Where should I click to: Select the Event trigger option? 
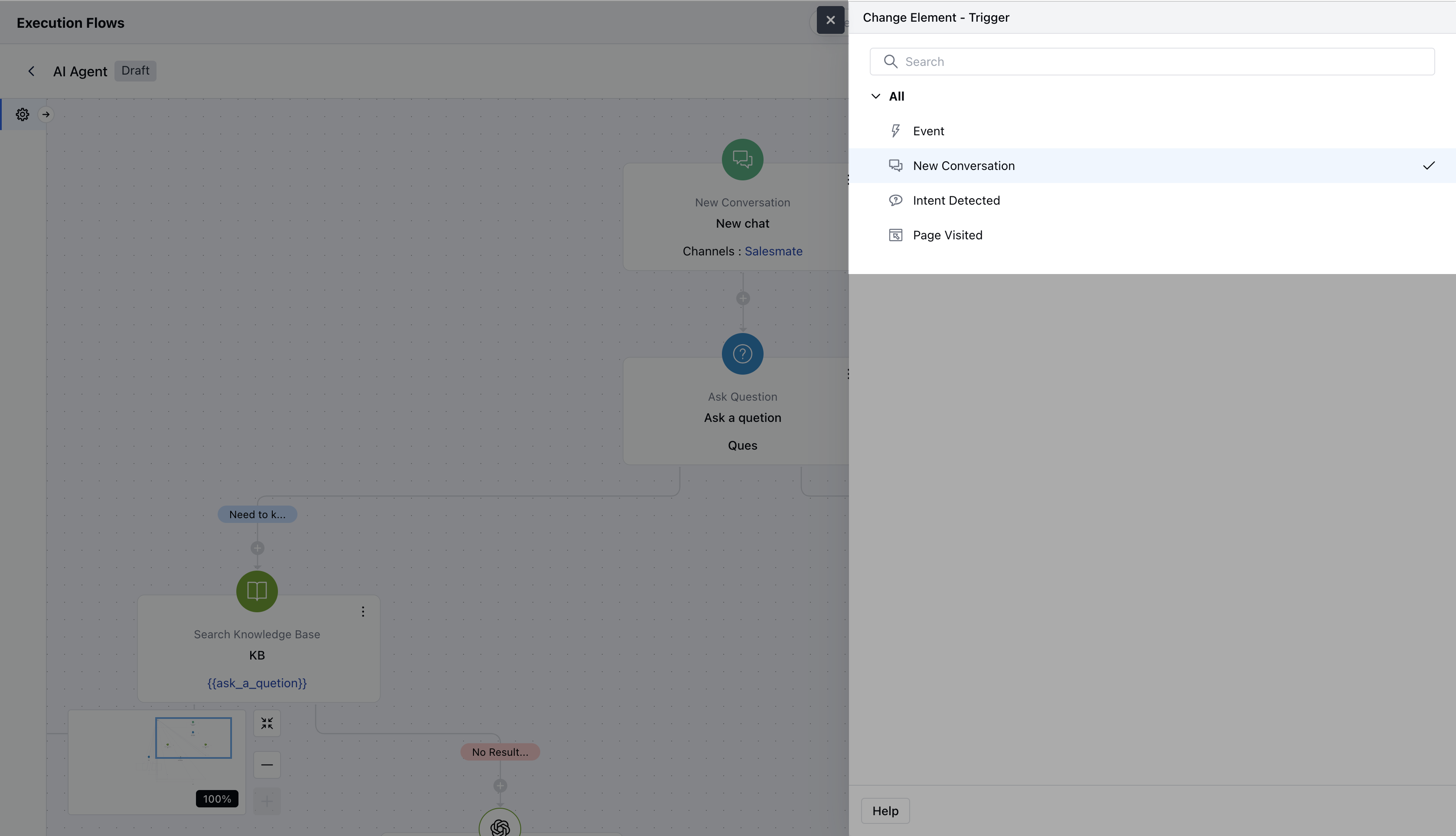(x=928, y=131)
